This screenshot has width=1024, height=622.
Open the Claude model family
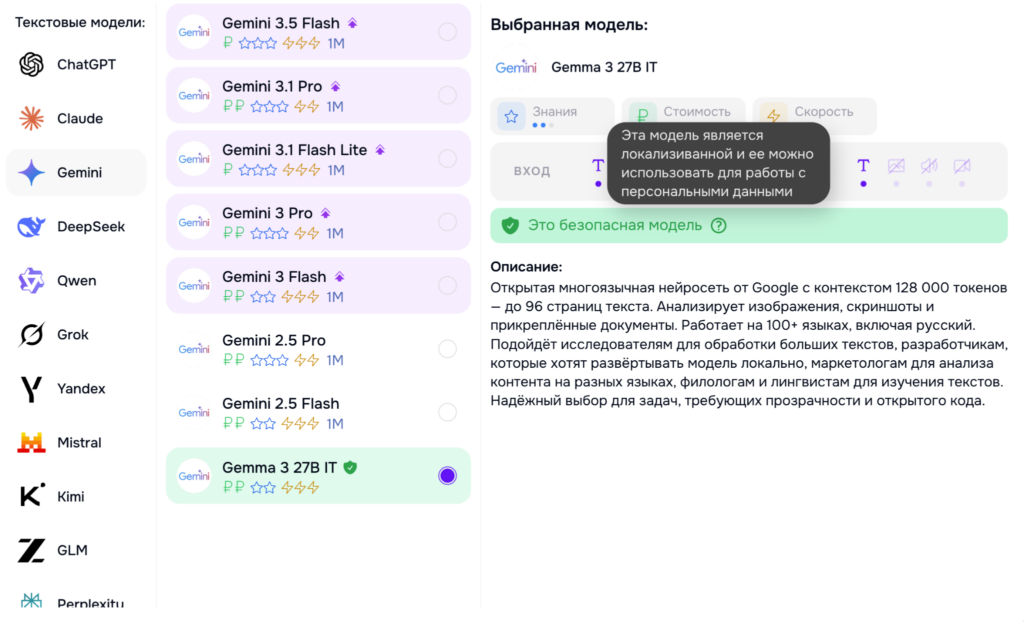[x=76, y=118]
